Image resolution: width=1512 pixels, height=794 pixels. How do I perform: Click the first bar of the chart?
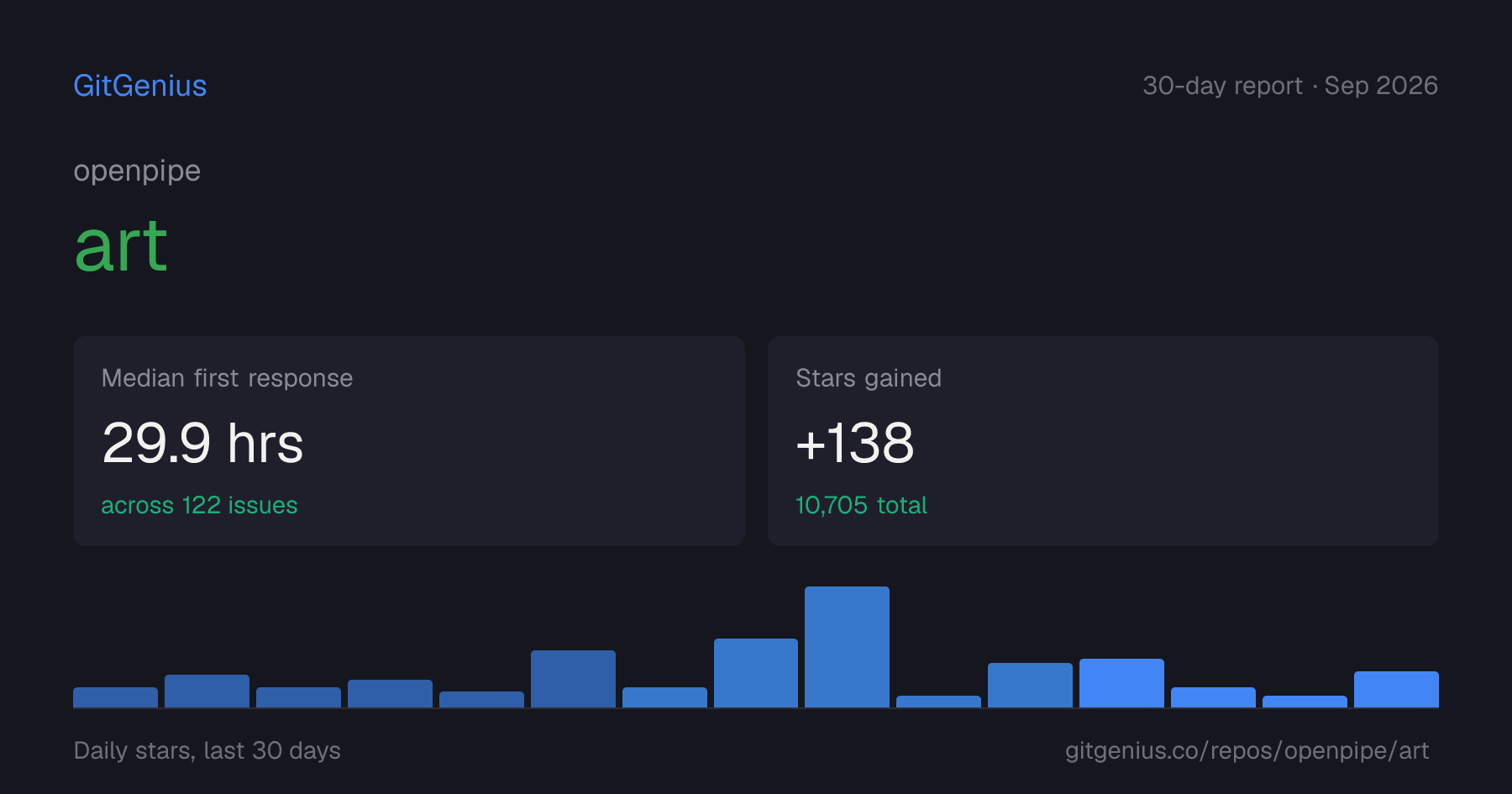[x=115, y=697]
